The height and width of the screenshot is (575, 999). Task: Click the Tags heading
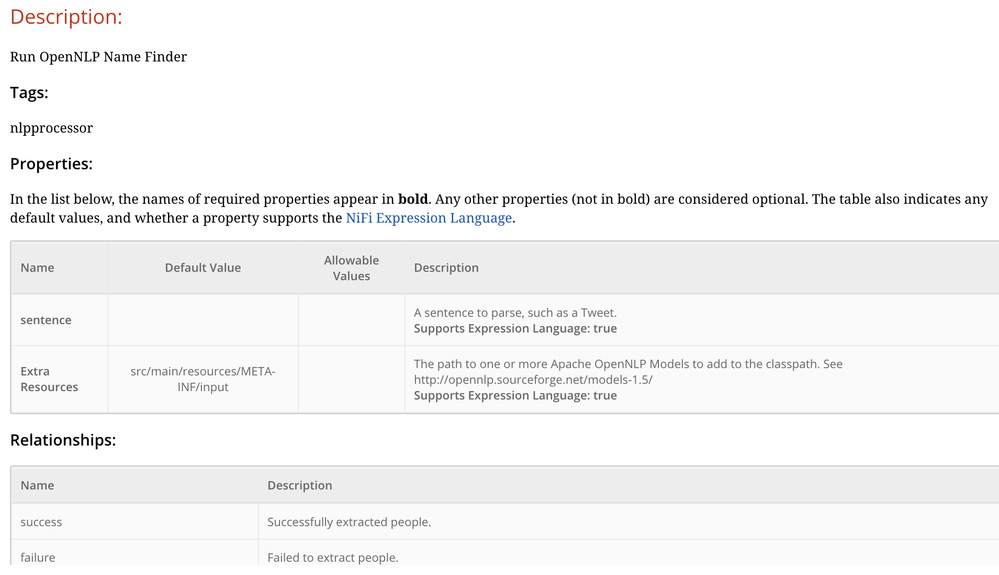click(29, 92)
